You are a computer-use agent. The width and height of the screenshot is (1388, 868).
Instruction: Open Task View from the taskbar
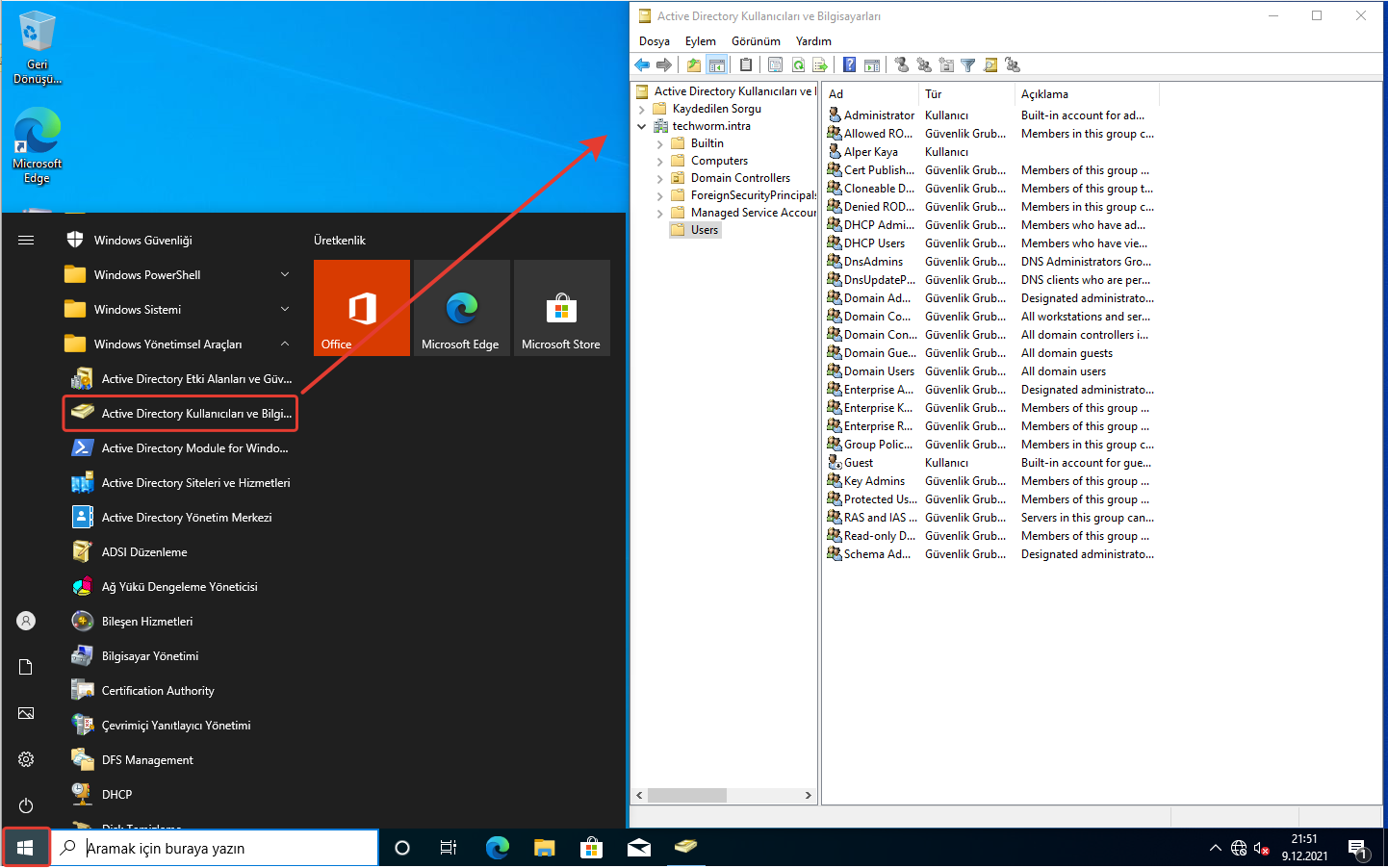pyautogui.click(x=449, y=848)
